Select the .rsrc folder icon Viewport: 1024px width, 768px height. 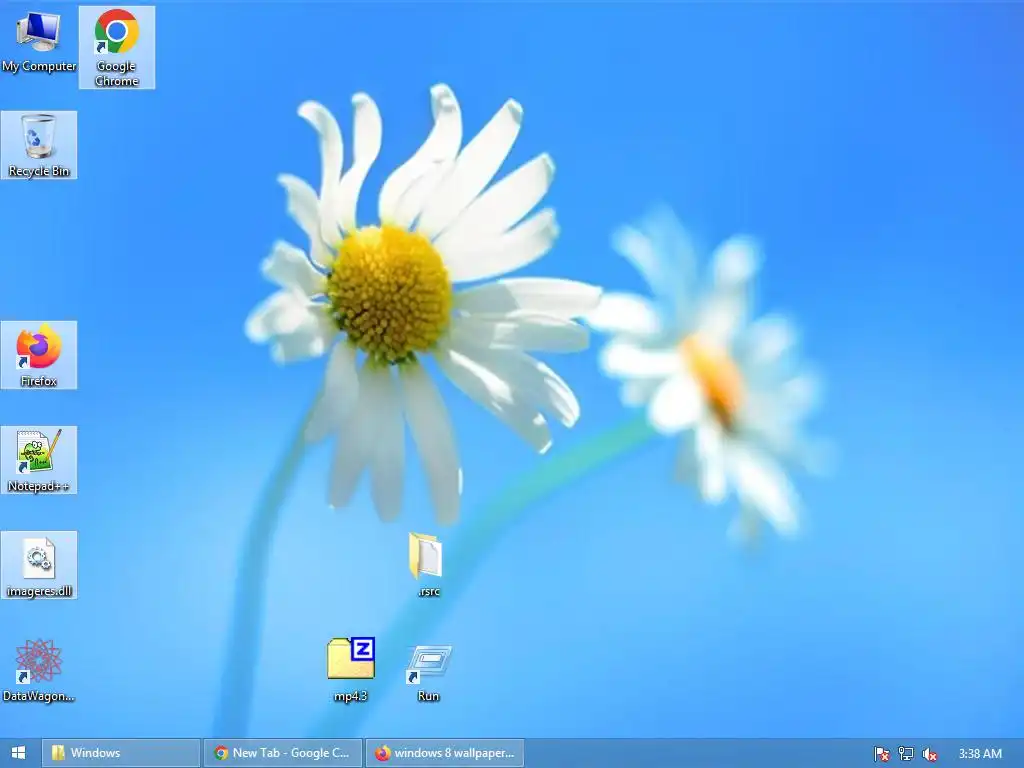[428, 565]
